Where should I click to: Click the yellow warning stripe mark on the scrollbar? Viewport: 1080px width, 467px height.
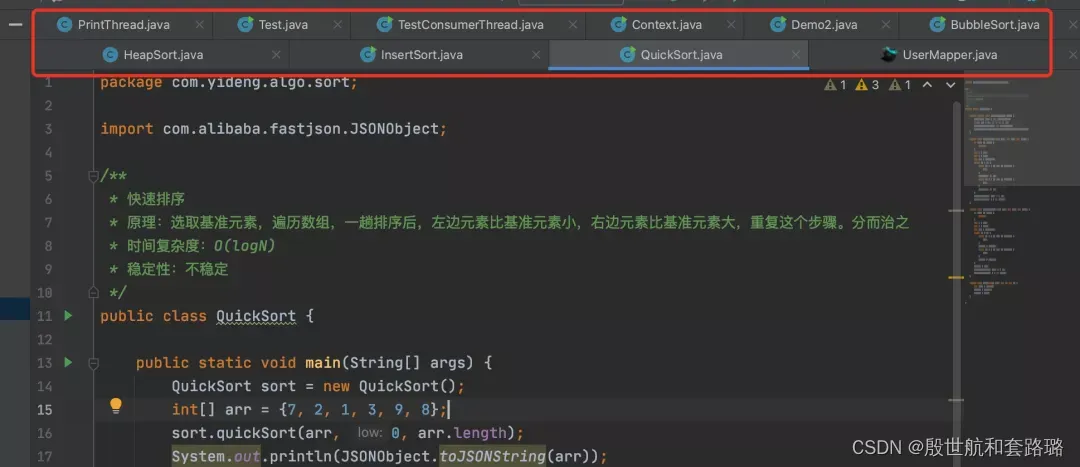click(x=956, y=277)
